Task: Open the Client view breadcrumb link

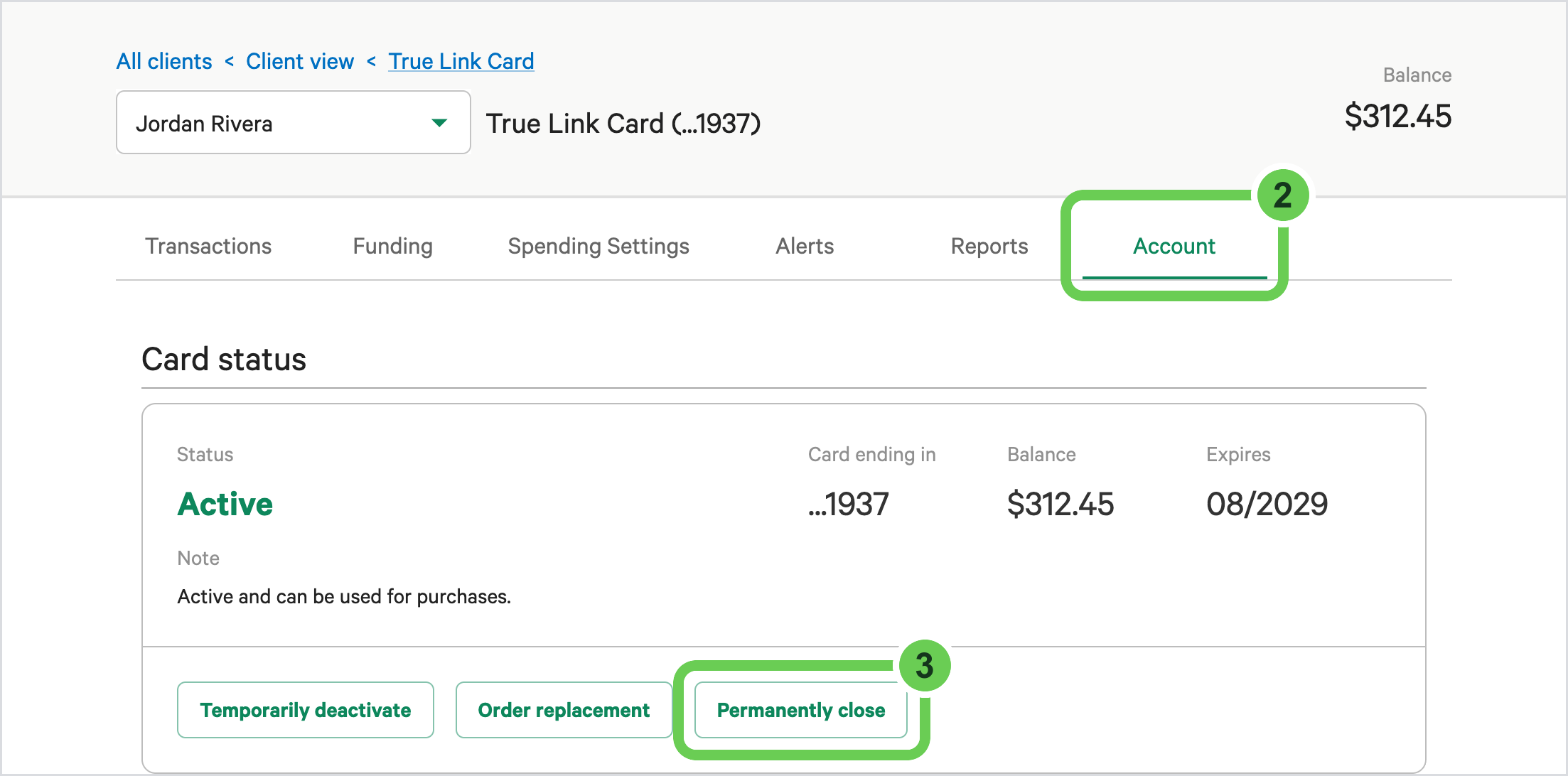Action: (300, 61)
